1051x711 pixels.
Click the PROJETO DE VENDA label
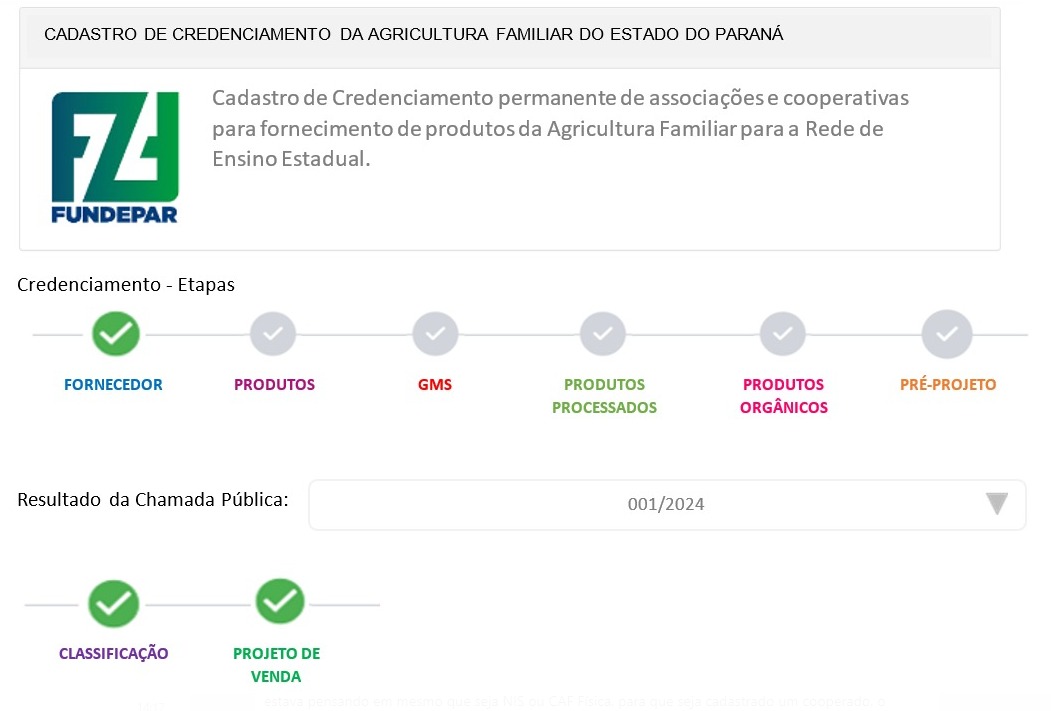tap(276, 665)
